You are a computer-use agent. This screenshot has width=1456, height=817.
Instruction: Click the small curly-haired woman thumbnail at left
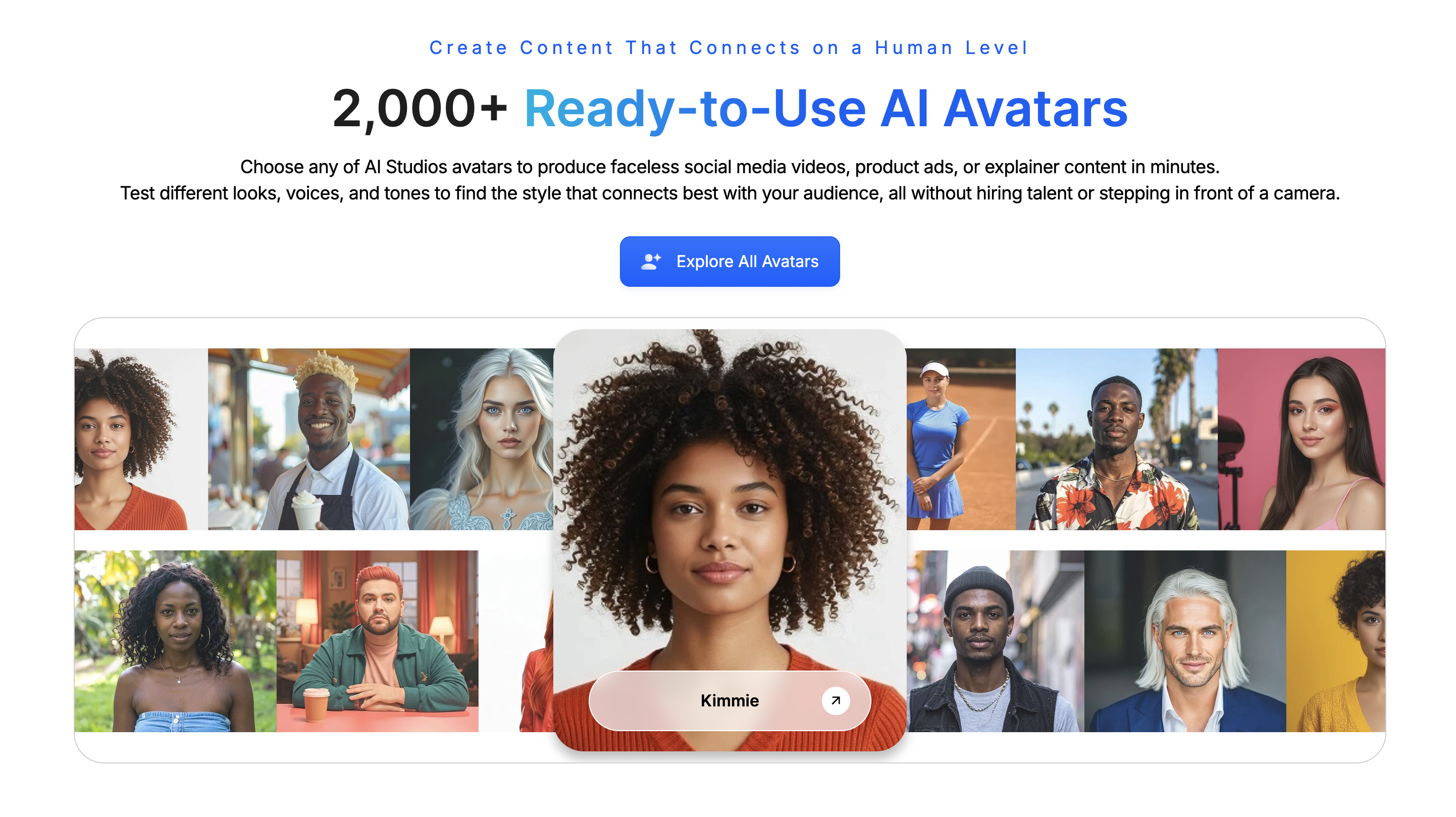141,439
